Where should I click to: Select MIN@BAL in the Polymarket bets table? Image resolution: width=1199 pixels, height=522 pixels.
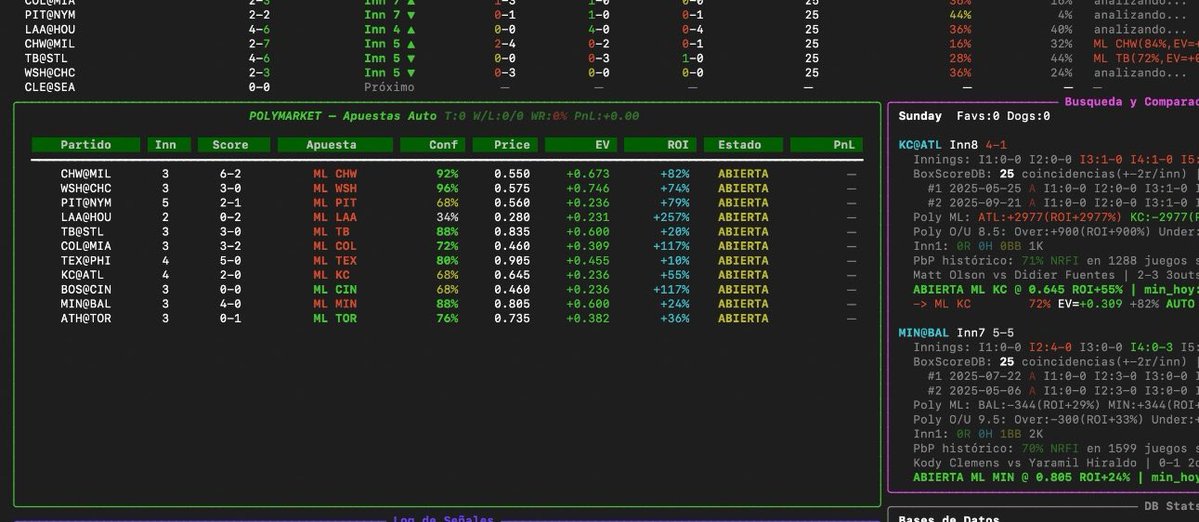(86, 303)
